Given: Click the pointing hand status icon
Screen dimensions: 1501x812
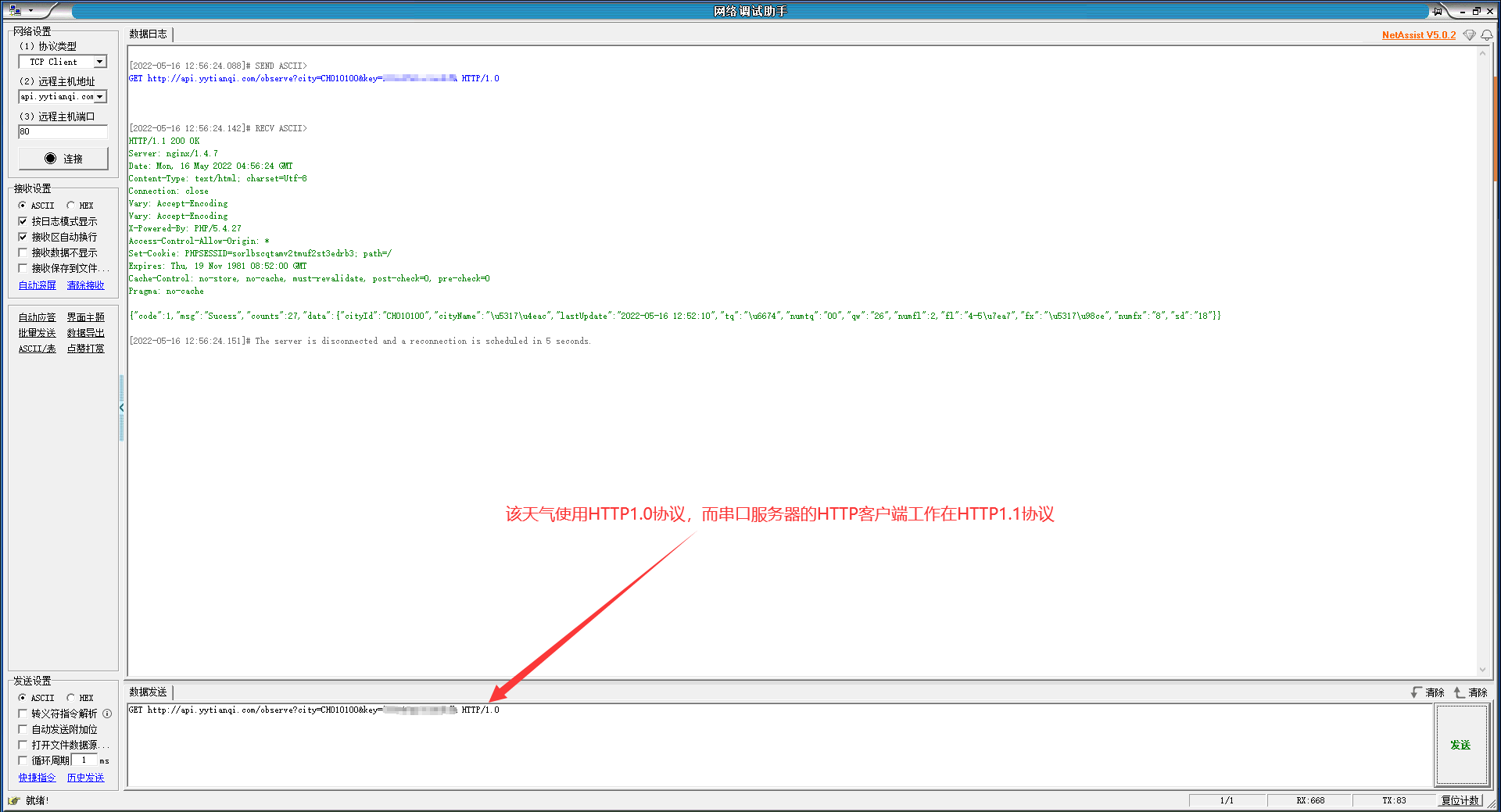Looking at the screenshot, I should click(13, 800).
